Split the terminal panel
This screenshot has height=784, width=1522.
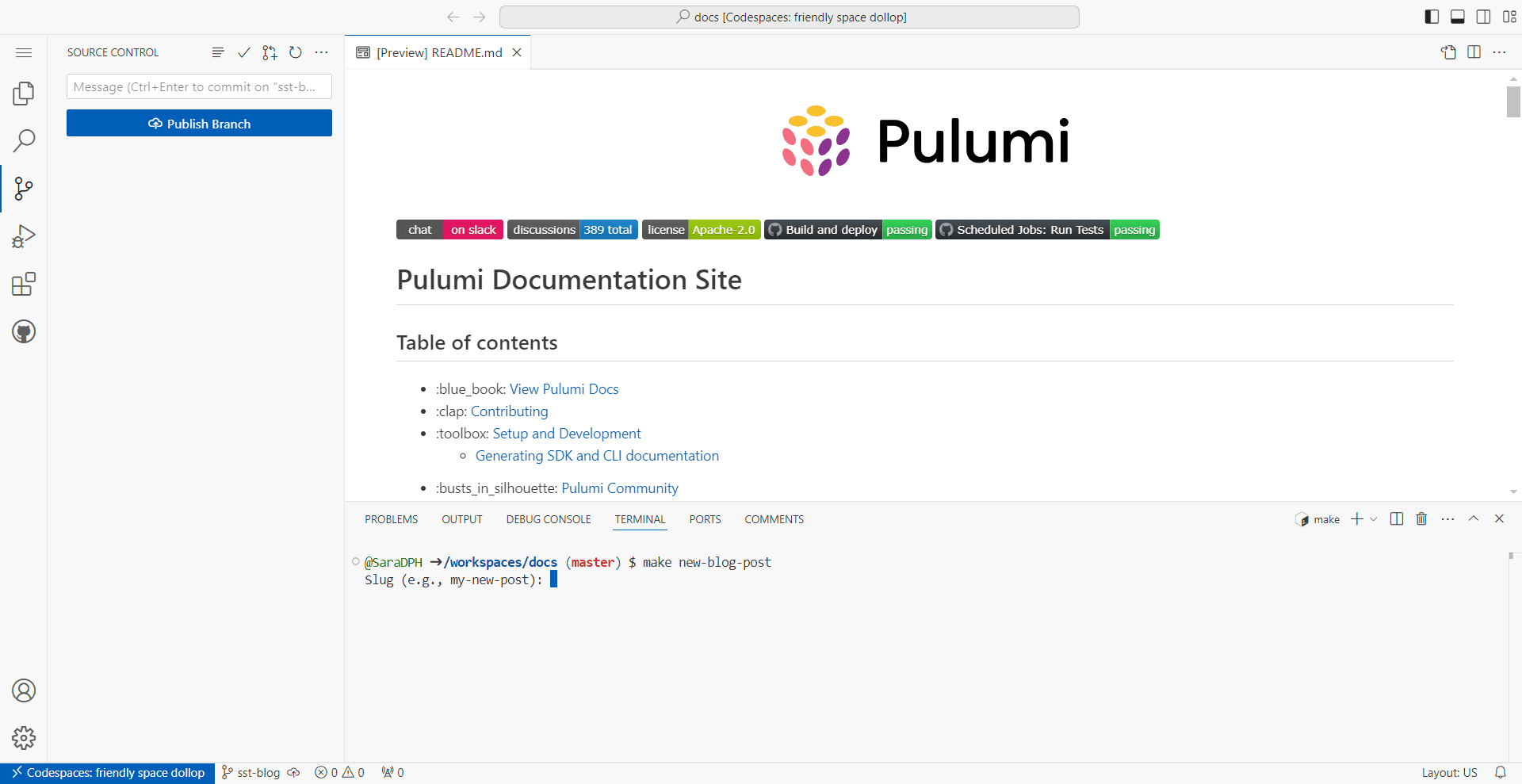point(1397,518)
